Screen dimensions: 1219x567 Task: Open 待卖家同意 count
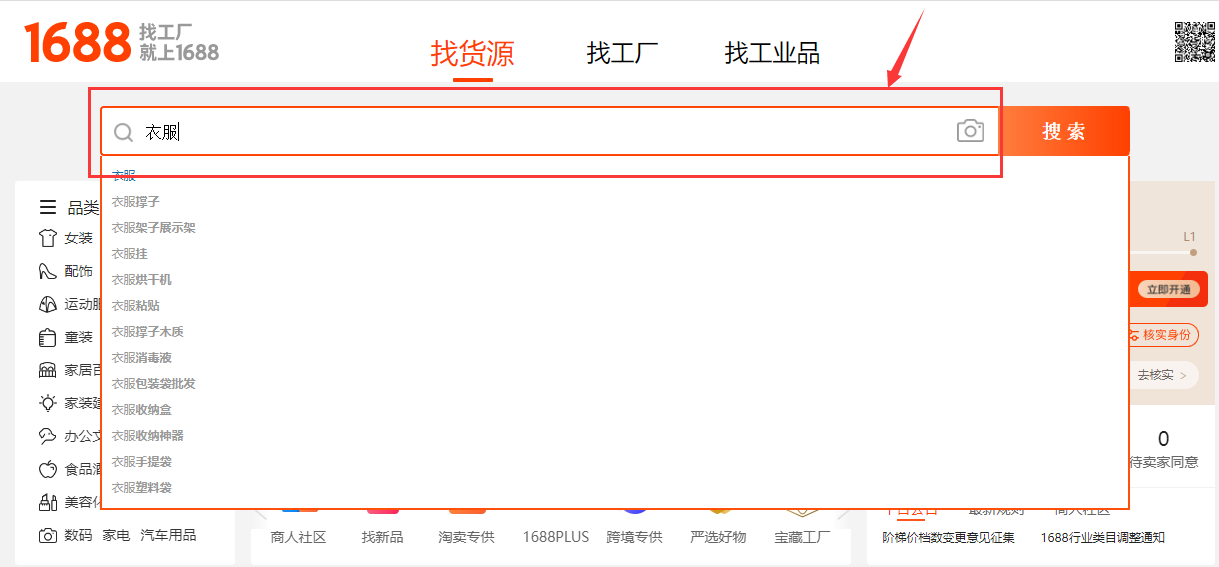1163,449
